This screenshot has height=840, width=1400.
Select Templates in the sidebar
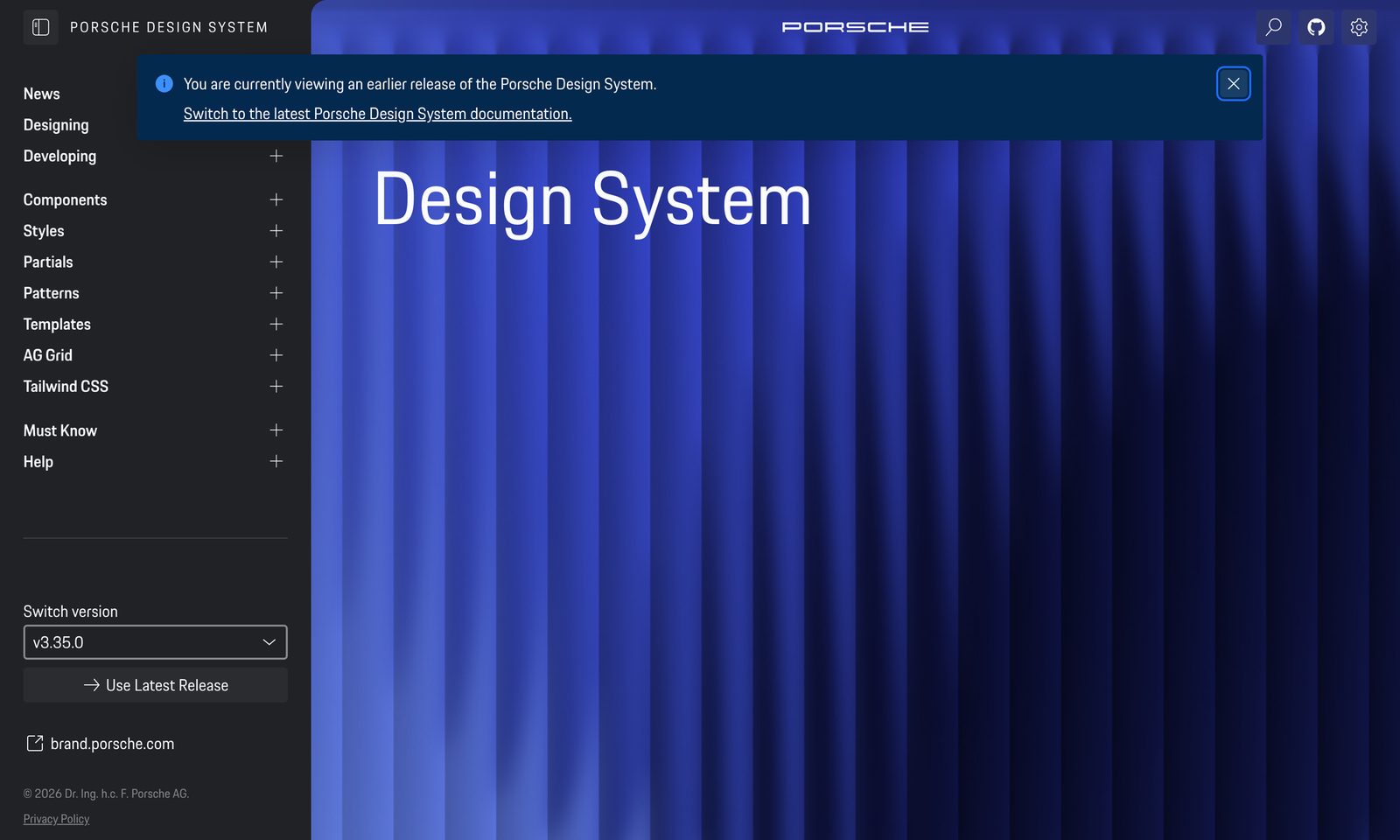pos(57,324)
